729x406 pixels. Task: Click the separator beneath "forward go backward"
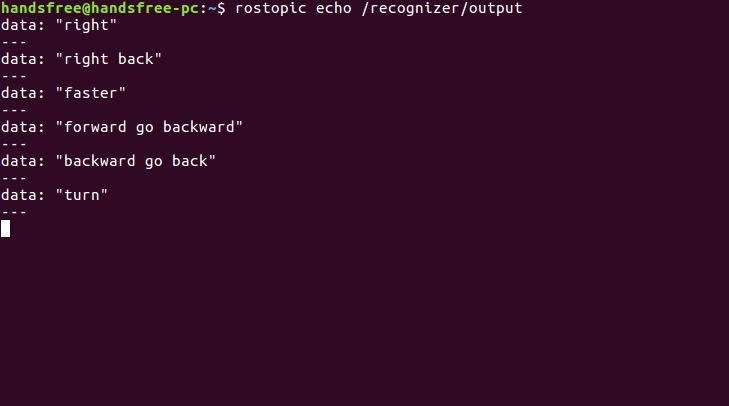[13, 144]
